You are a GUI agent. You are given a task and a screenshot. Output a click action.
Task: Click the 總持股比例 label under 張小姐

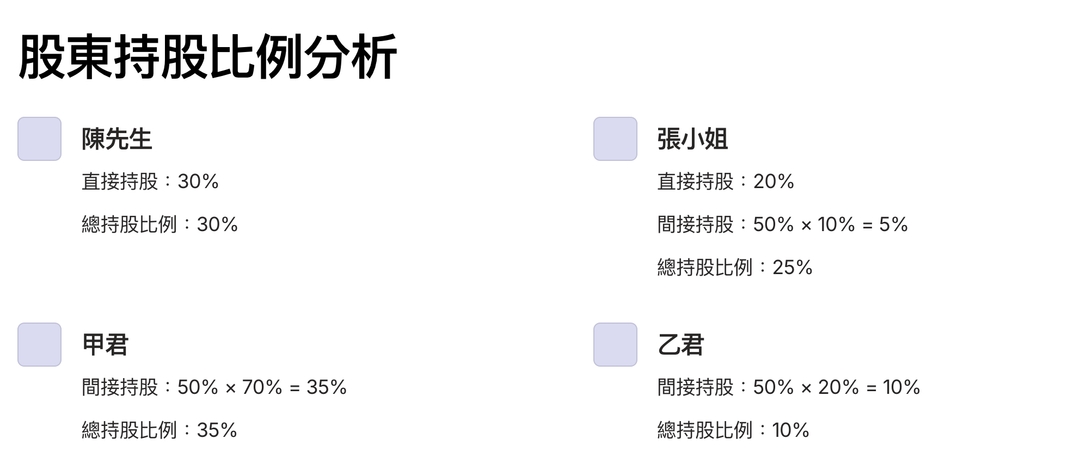click(705, 268)
